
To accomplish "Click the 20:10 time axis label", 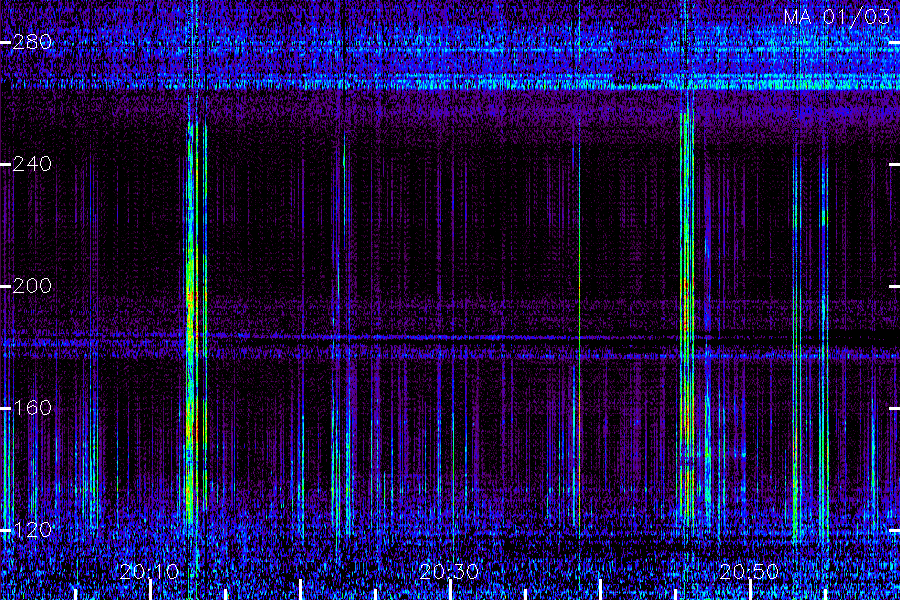I will pos(149,572).
